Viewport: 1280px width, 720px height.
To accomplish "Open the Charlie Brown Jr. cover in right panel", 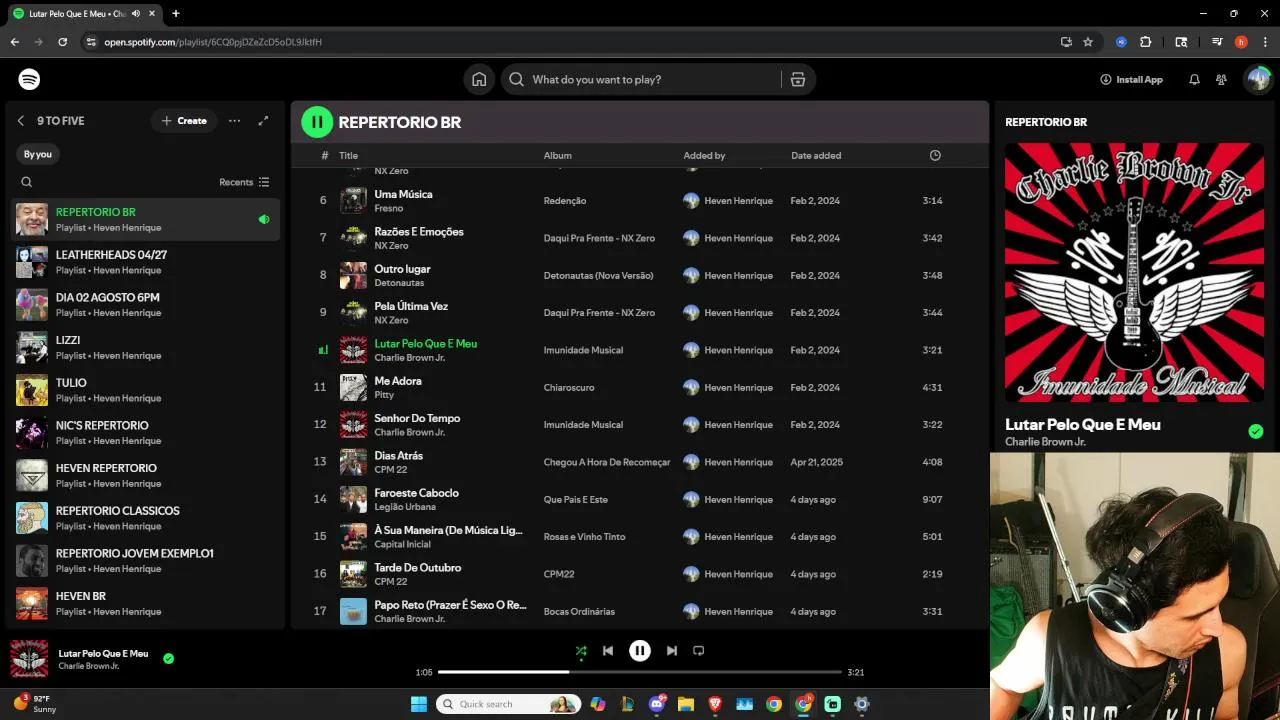I will tap(1134, 272).
